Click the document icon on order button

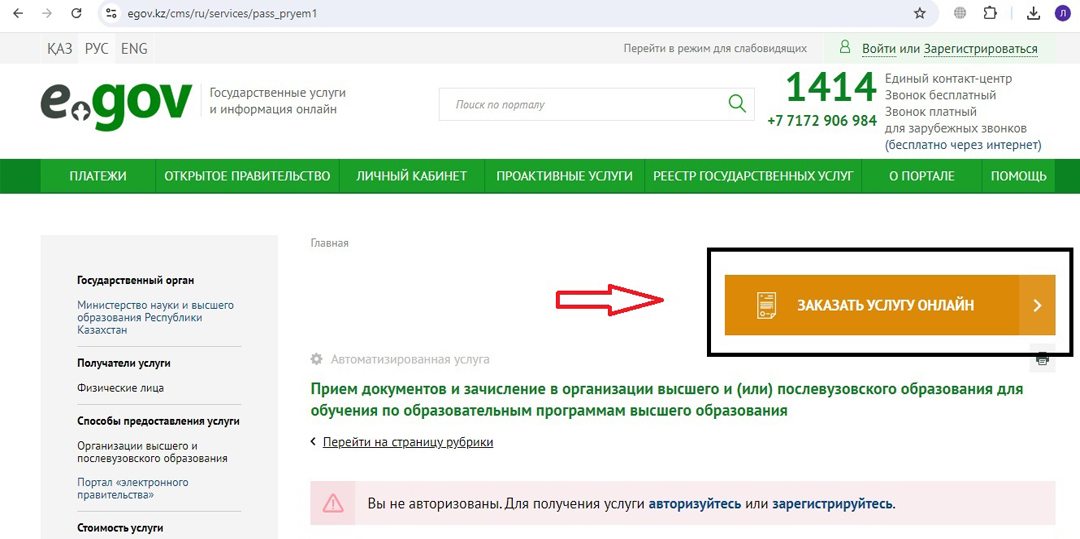pos(767,305)
